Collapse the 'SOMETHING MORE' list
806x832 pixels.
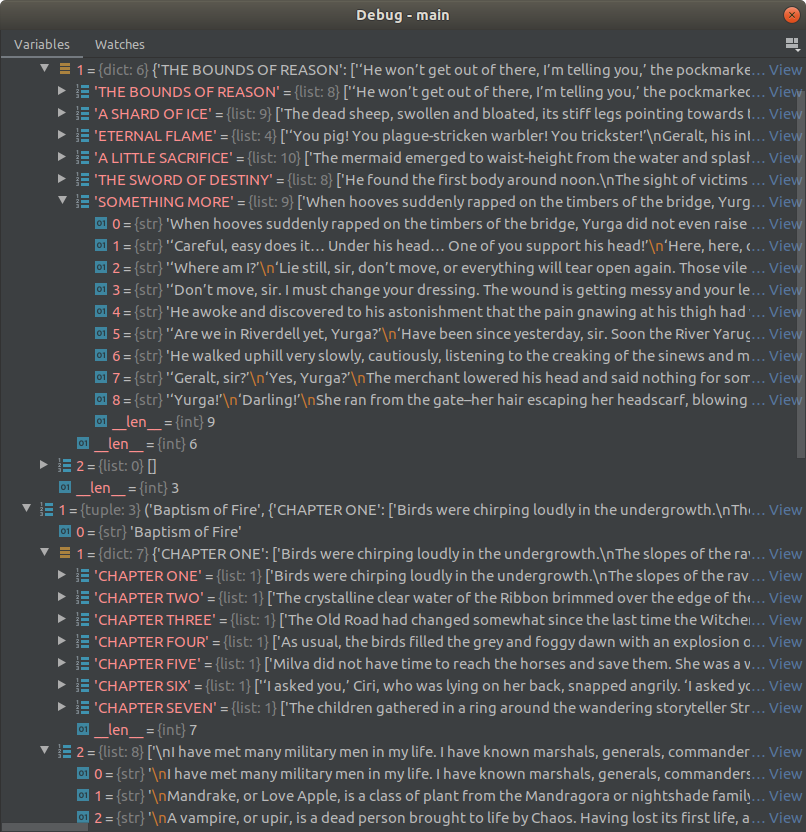pyautogui.click(x=63, y=201)
